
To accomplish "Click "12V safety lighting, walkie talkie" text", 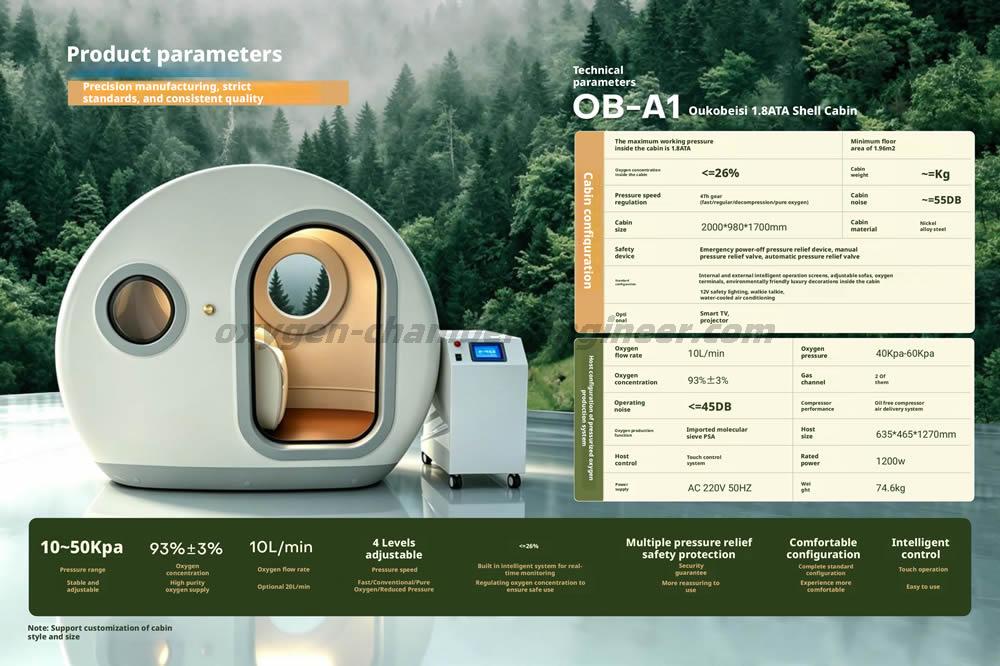I will pos(742,294).
